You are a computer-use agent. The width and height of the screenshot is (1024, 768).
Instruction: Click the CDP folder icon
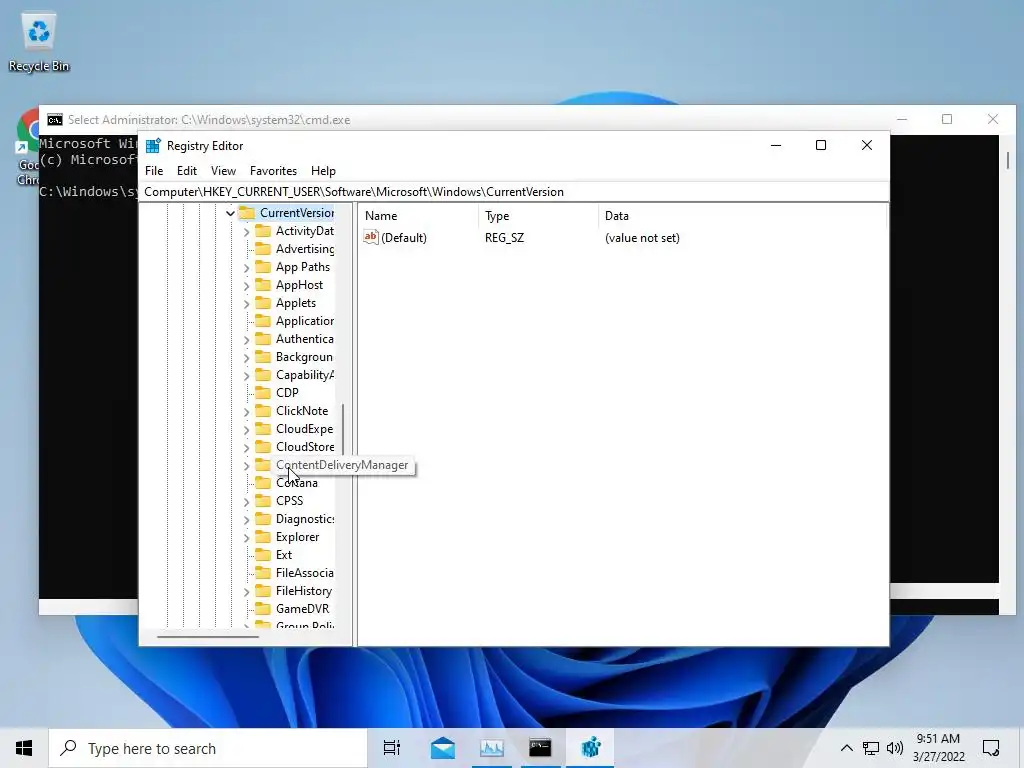point(263,392)
